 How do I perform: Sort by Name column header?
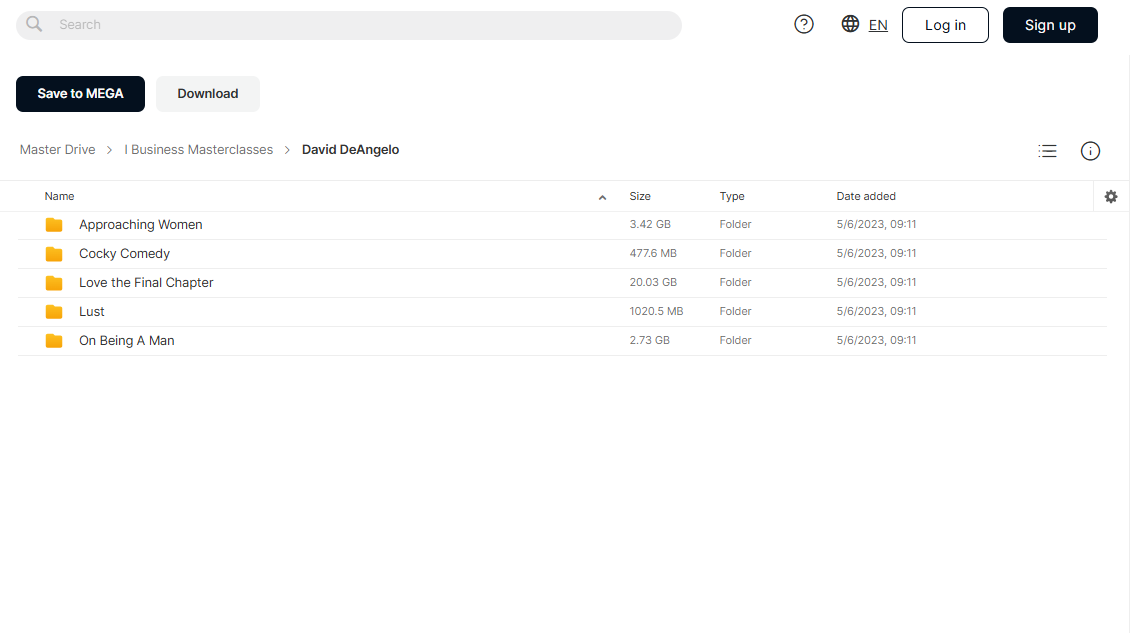59,196
